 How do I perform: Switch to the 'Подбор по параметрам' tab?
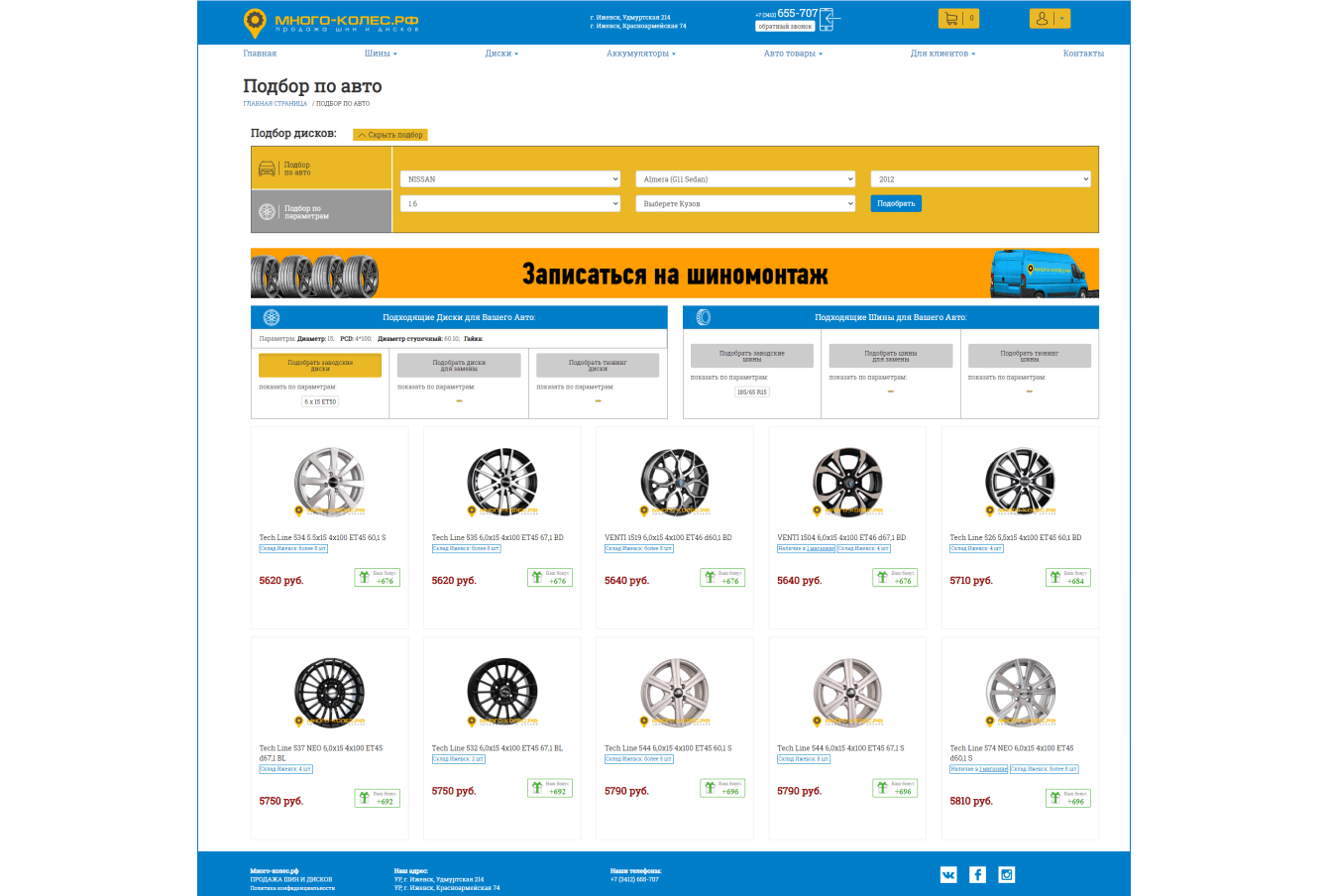click(322, 211)
